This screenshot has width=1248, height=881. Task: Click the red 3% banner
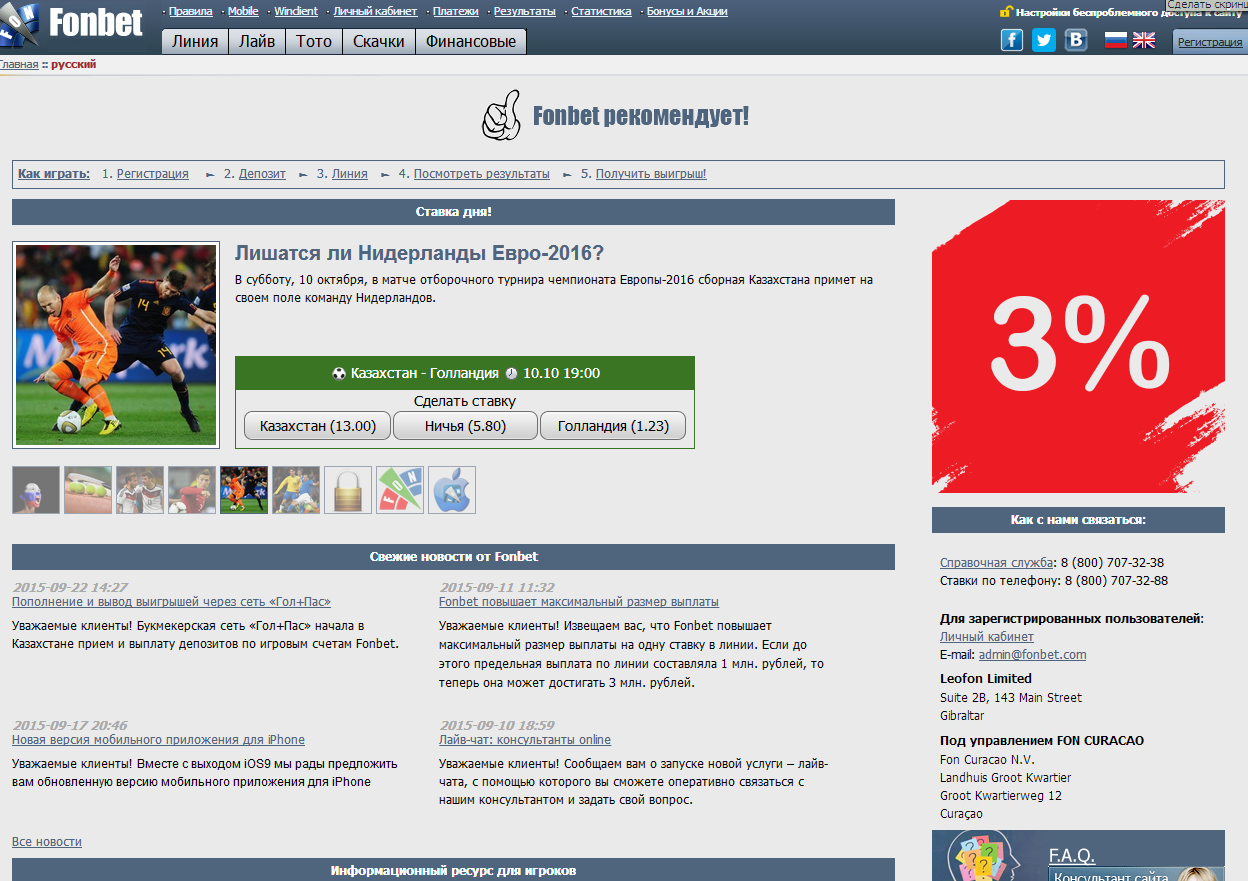(x=1078, y=346)
